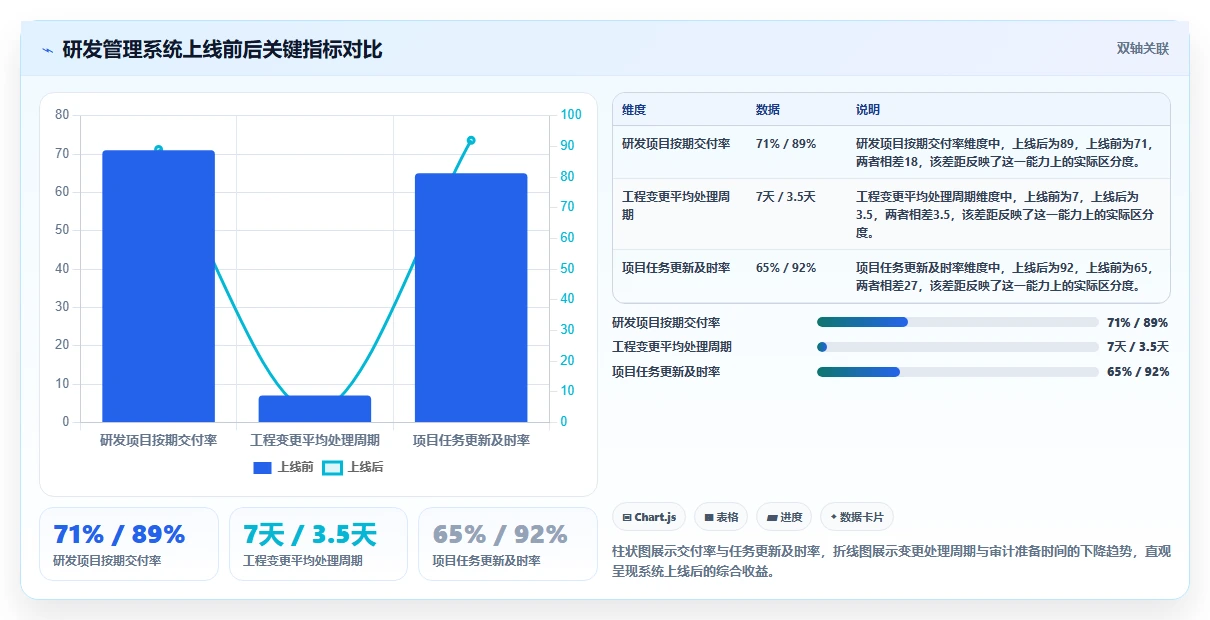Click the progress value 7天 / 3.5天
1210x620 pixels.
1138,347
